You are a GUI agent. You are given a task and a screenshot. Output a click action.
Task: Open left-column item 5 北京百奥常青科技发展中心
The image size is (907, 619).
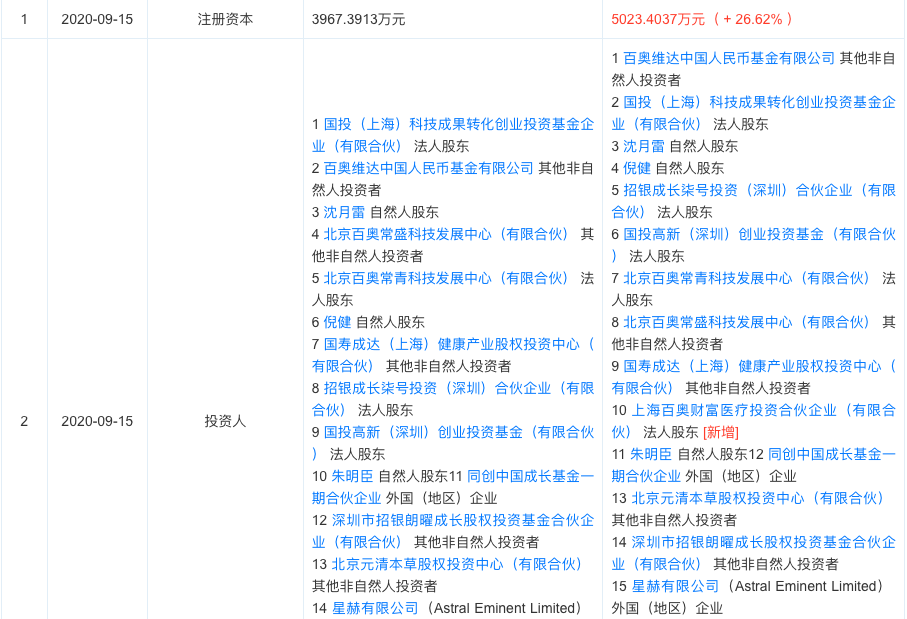tap(445, 278)
